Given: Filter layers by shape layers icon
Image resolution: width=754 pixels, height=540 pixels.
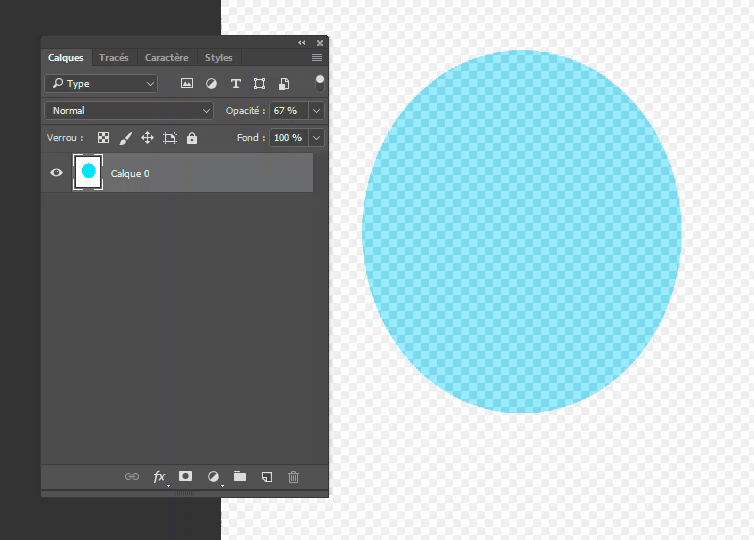Looking at the screenshot, I should pyautogui.click(x=259, y=84).
